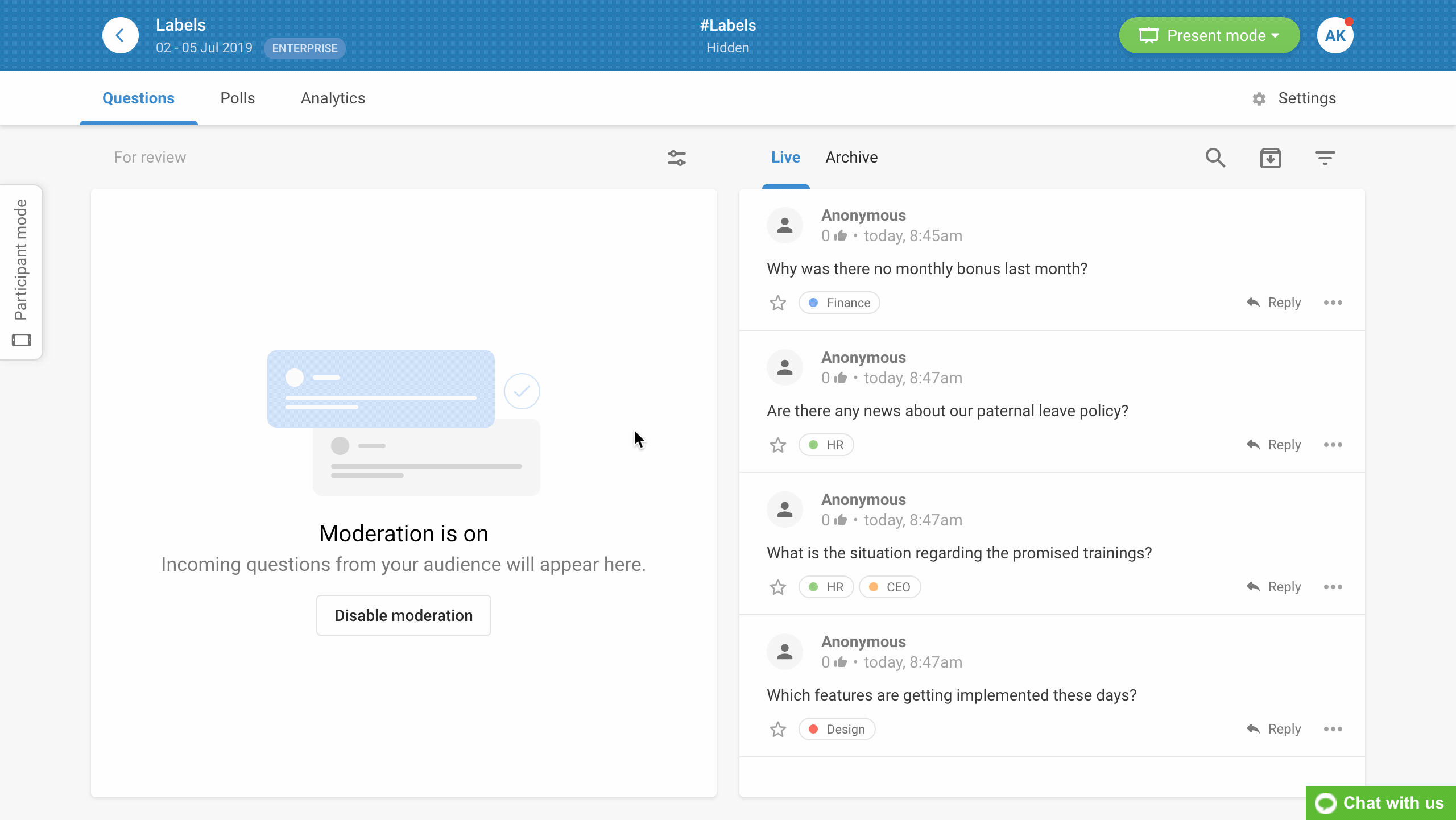The width and height of the screenshot is (1456, 820).
Task: Open more options for features question
Action: (x=1333, y=729)
